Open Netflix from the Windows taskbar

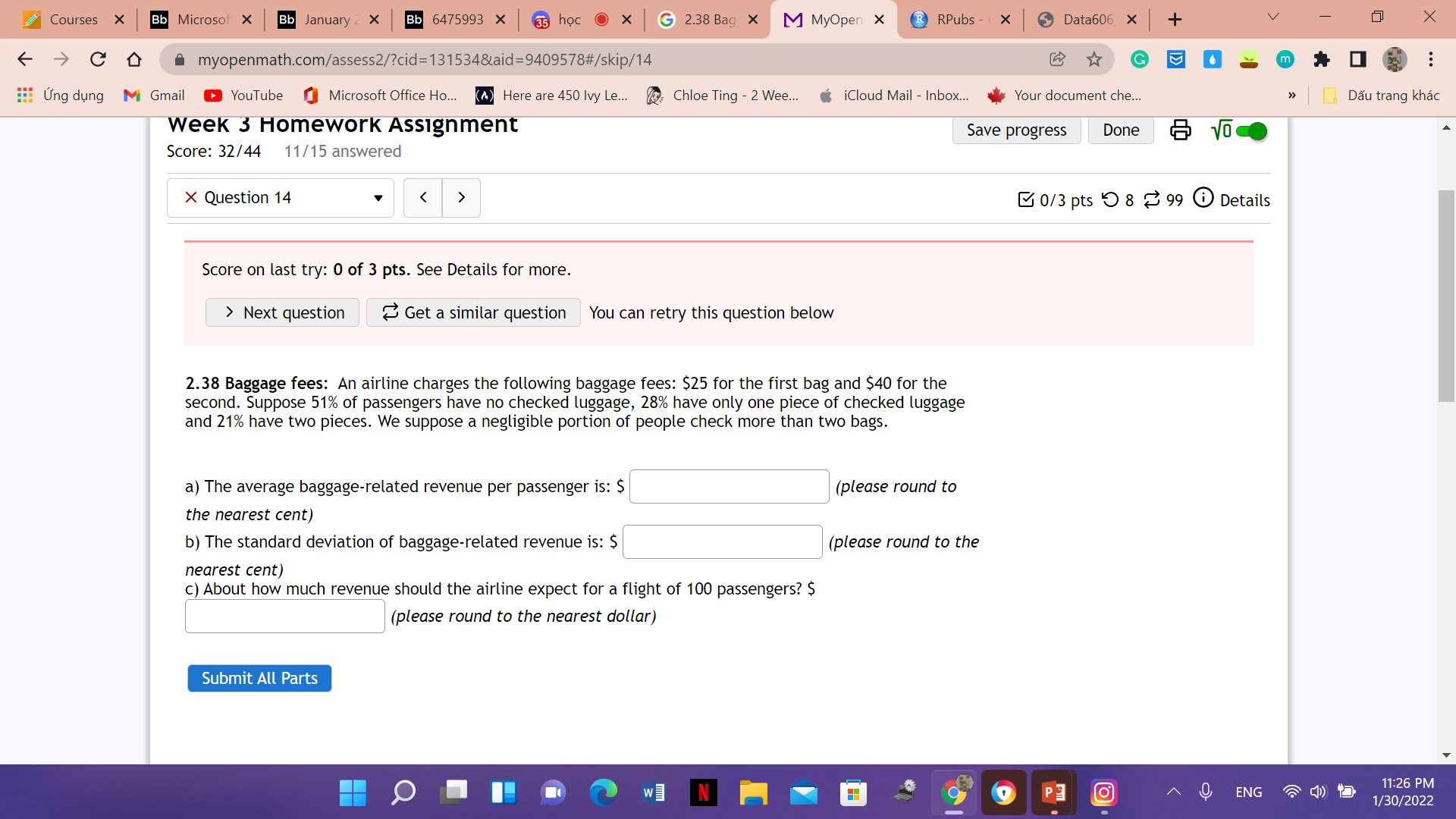pyautogui.click(x=703, y=793)
